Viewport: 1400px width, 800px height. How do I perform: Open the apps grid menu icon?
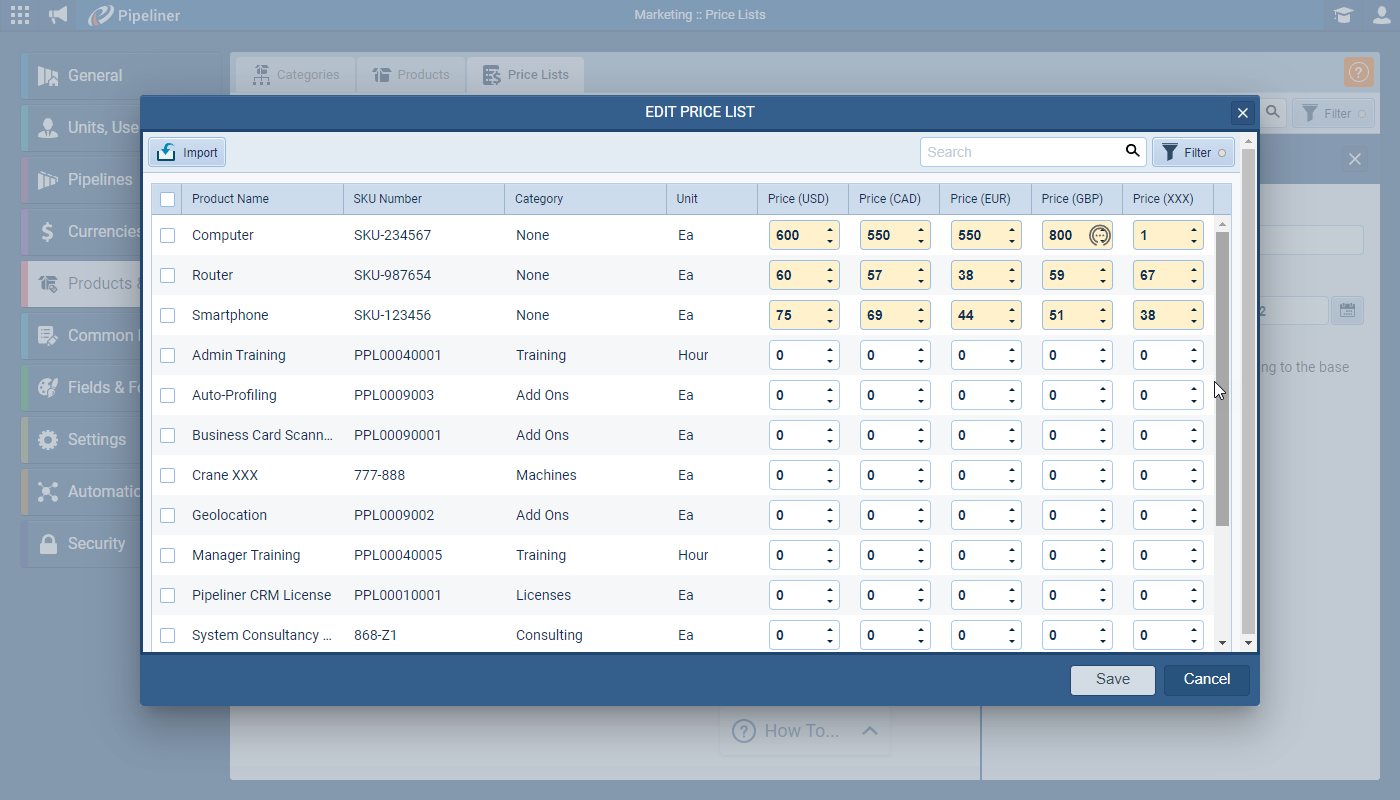coord(19,15)
